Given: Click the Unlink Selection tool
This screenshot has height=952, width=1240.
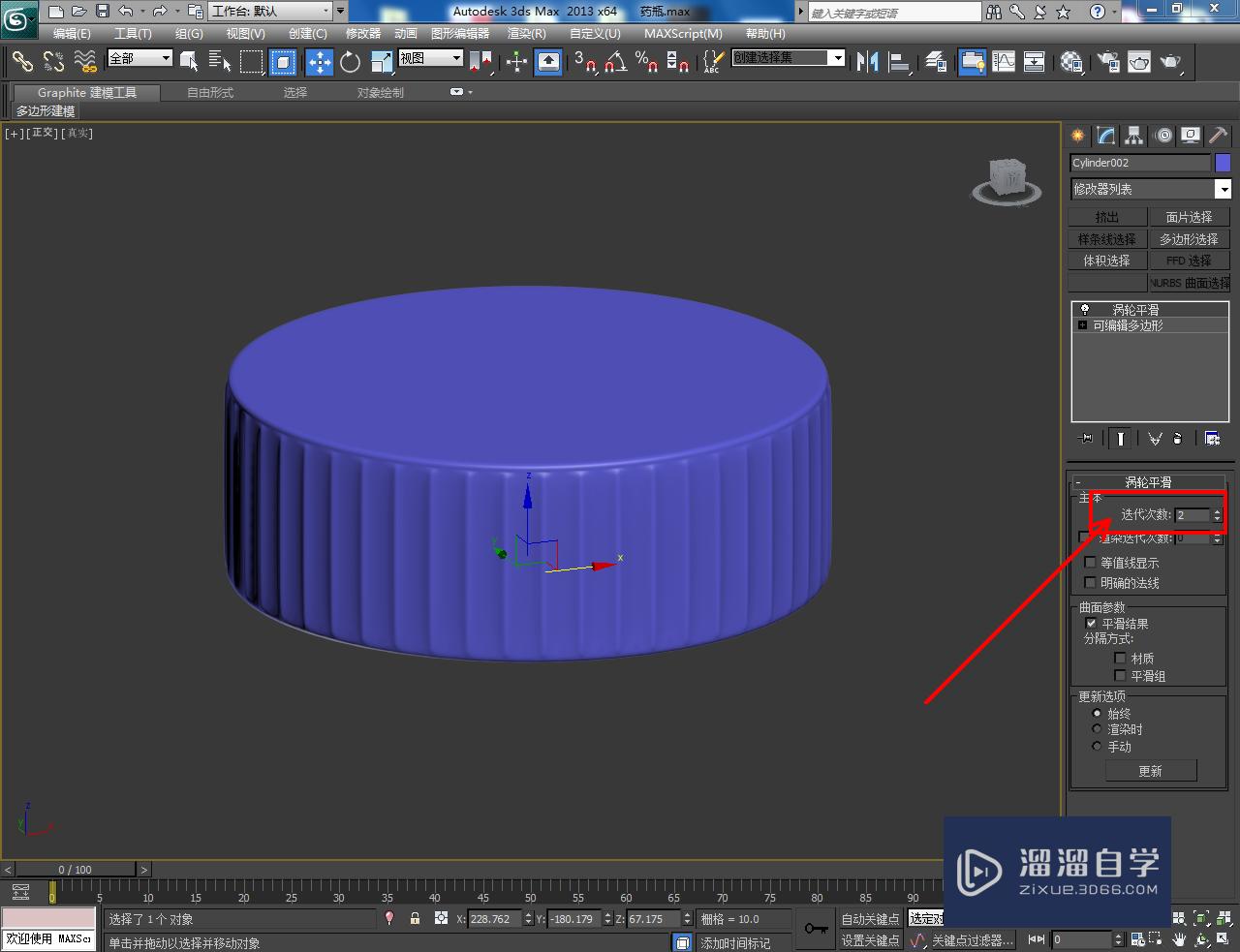Looking at the screenshot, I should point(53,62).
